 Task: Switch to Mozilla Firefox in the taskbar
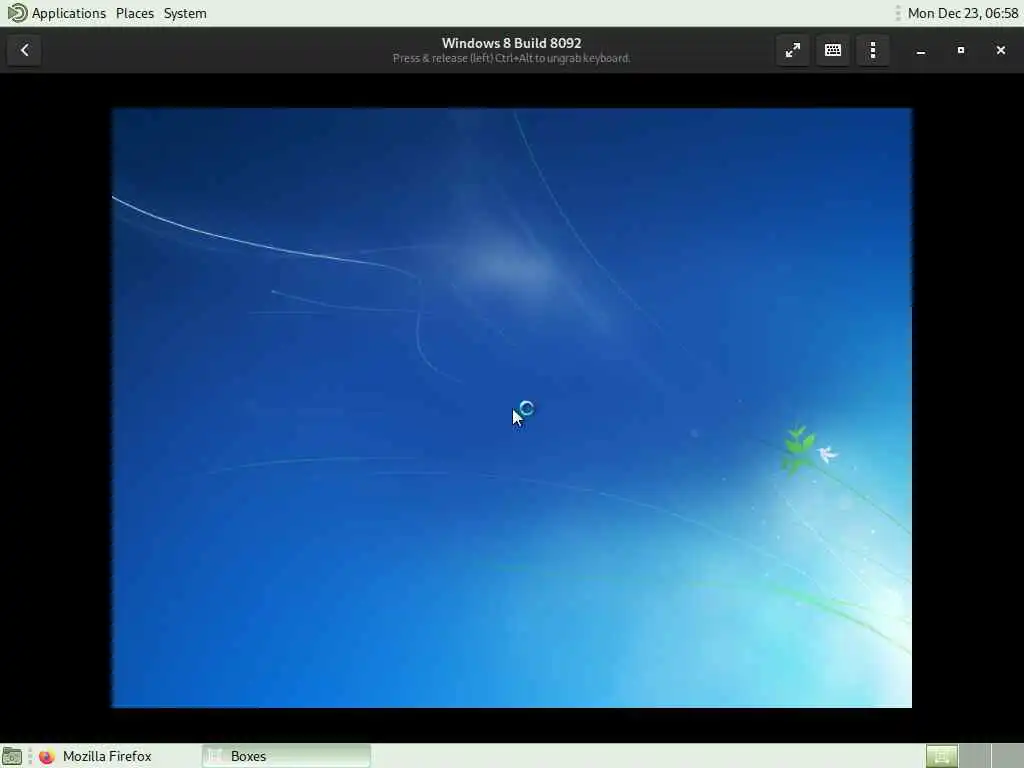pos(95,756)
